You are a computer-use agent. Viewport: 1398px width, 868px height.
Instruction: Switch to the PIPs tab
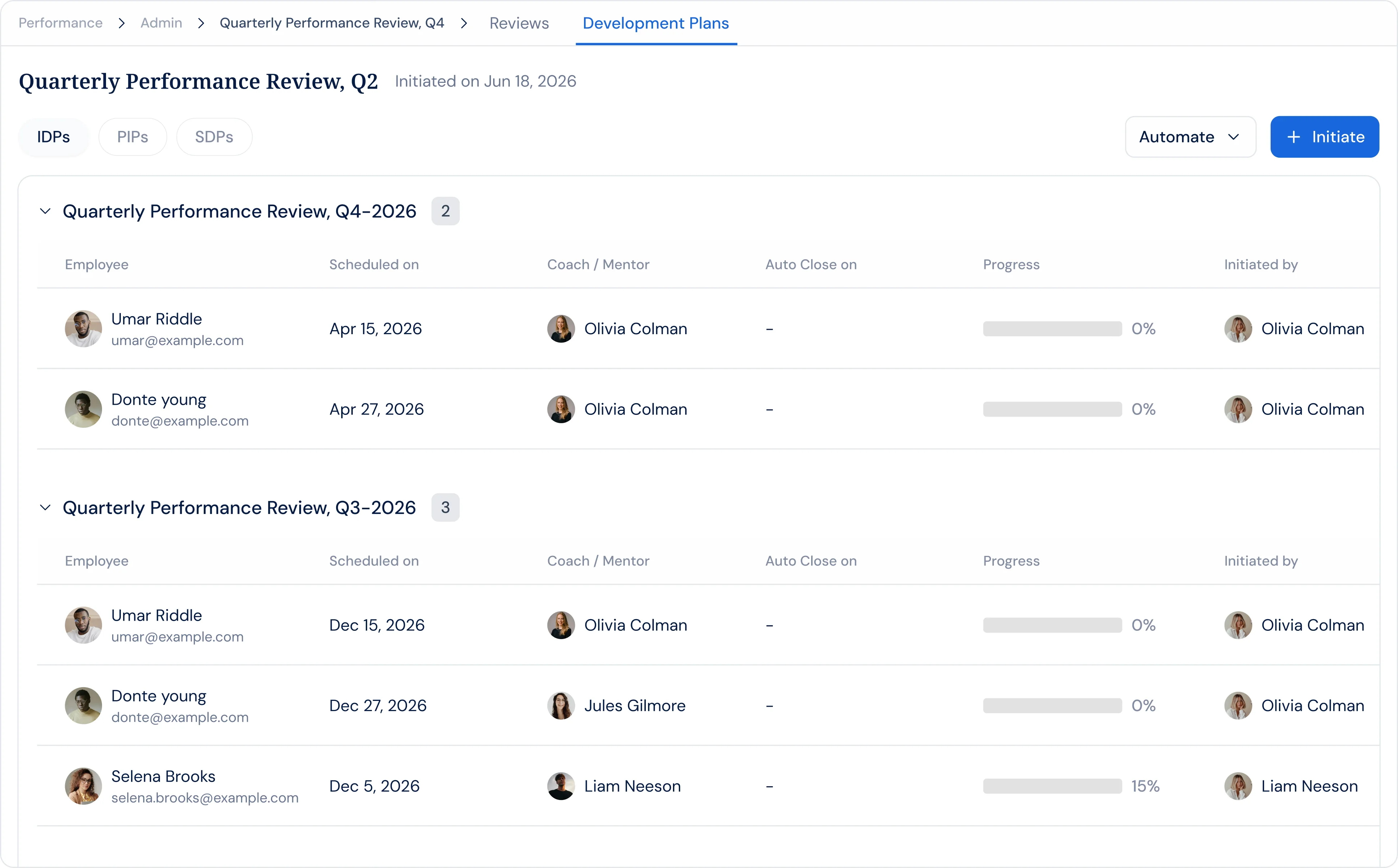(133, 137)
